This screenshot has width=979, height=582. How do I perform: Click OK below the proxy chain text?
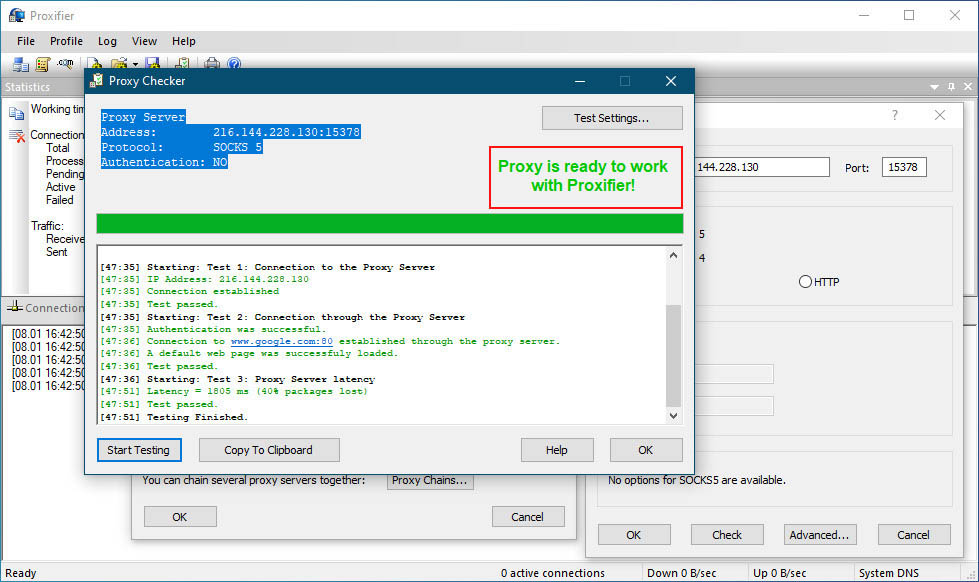click(x=180, y=516)
